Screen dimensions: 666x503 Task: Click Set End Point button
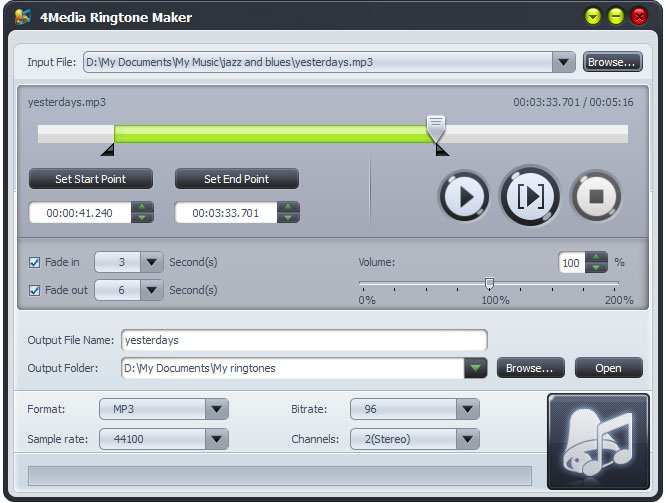click(x=237, y=179)
